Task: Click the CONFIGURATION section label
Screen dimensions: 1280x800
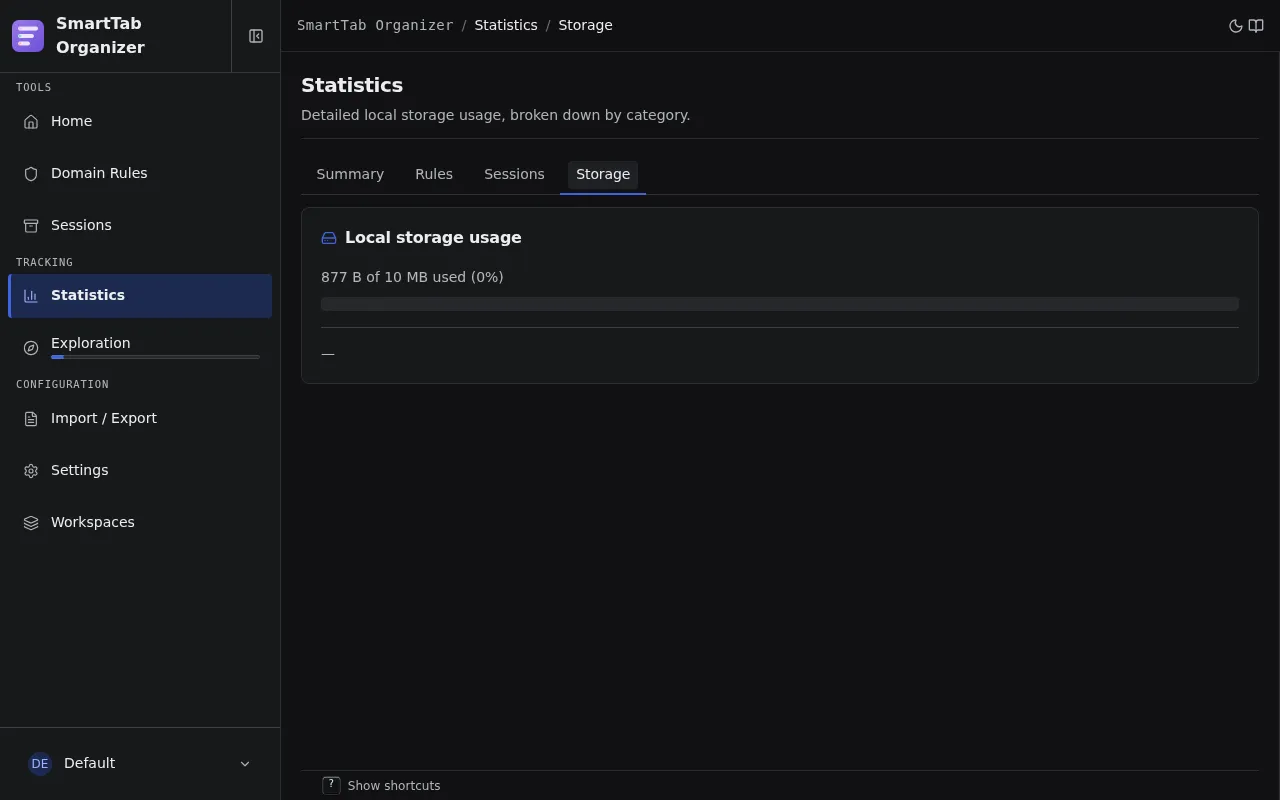Action: point(62,385)
